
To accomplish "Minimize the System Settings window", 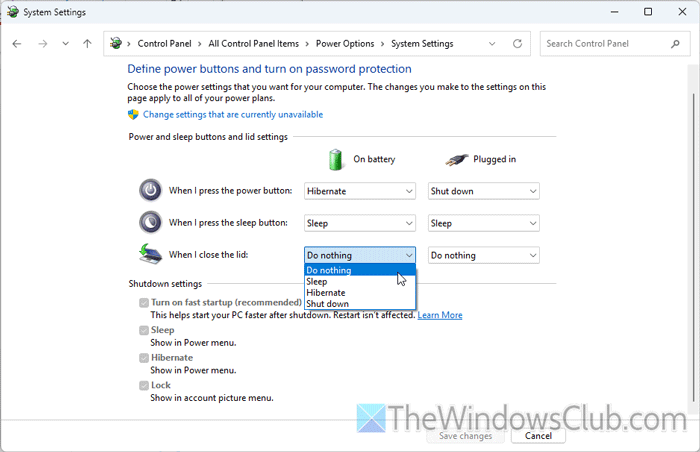I will (x=615, y=12).
